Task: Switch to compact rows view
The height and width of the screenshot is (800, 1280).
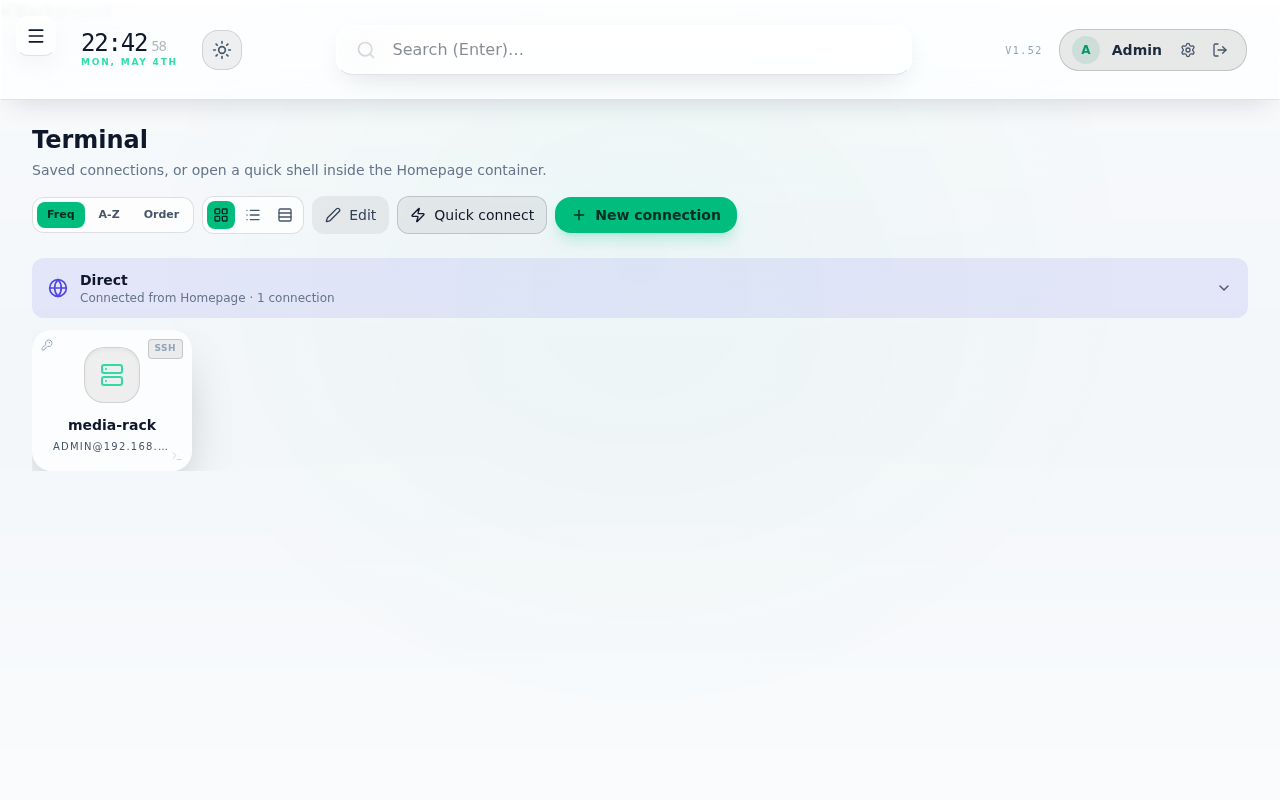Action: point(285,215)
